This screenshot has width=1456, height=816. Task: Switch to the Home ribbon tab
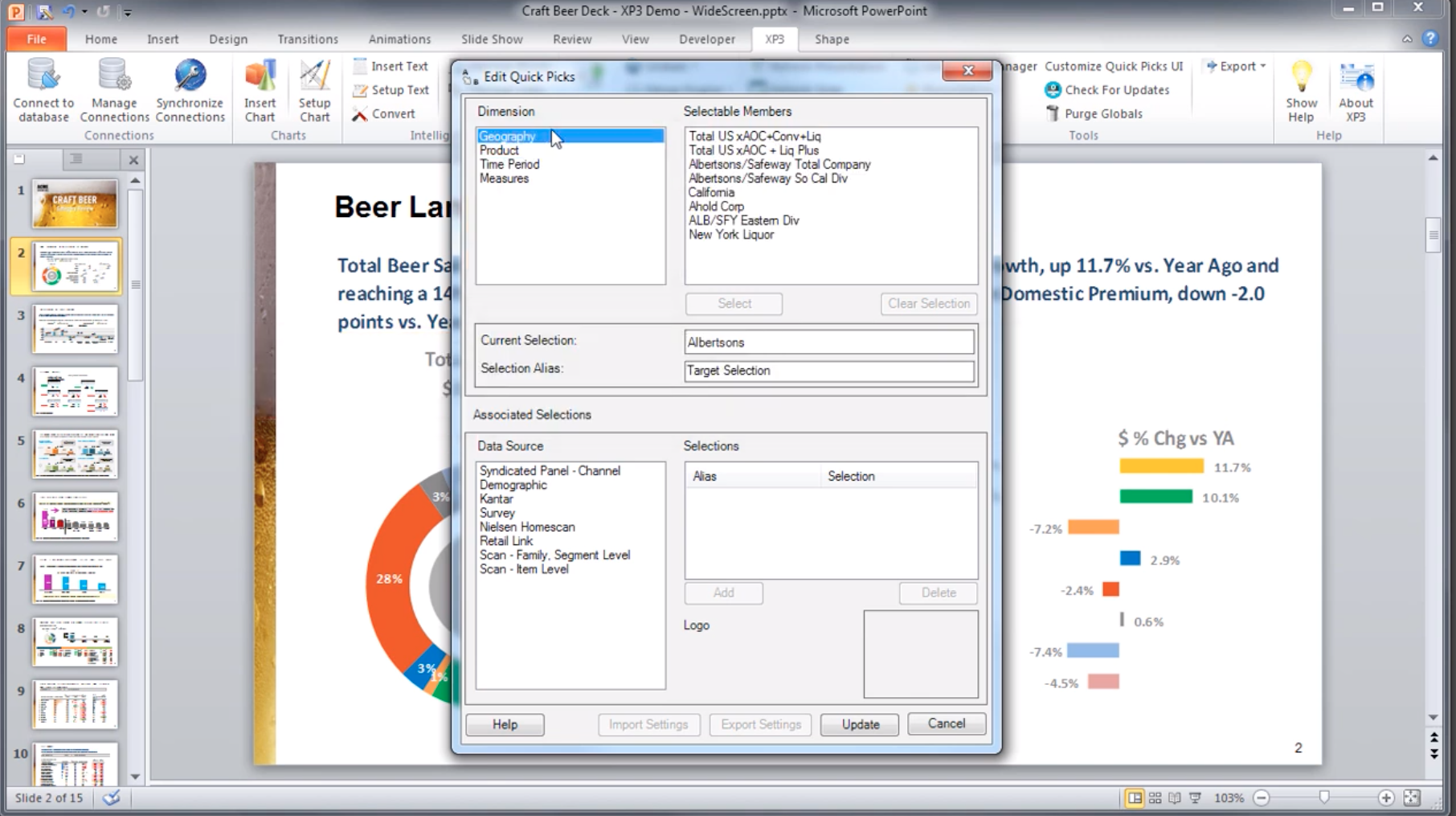tap(101, 39)
